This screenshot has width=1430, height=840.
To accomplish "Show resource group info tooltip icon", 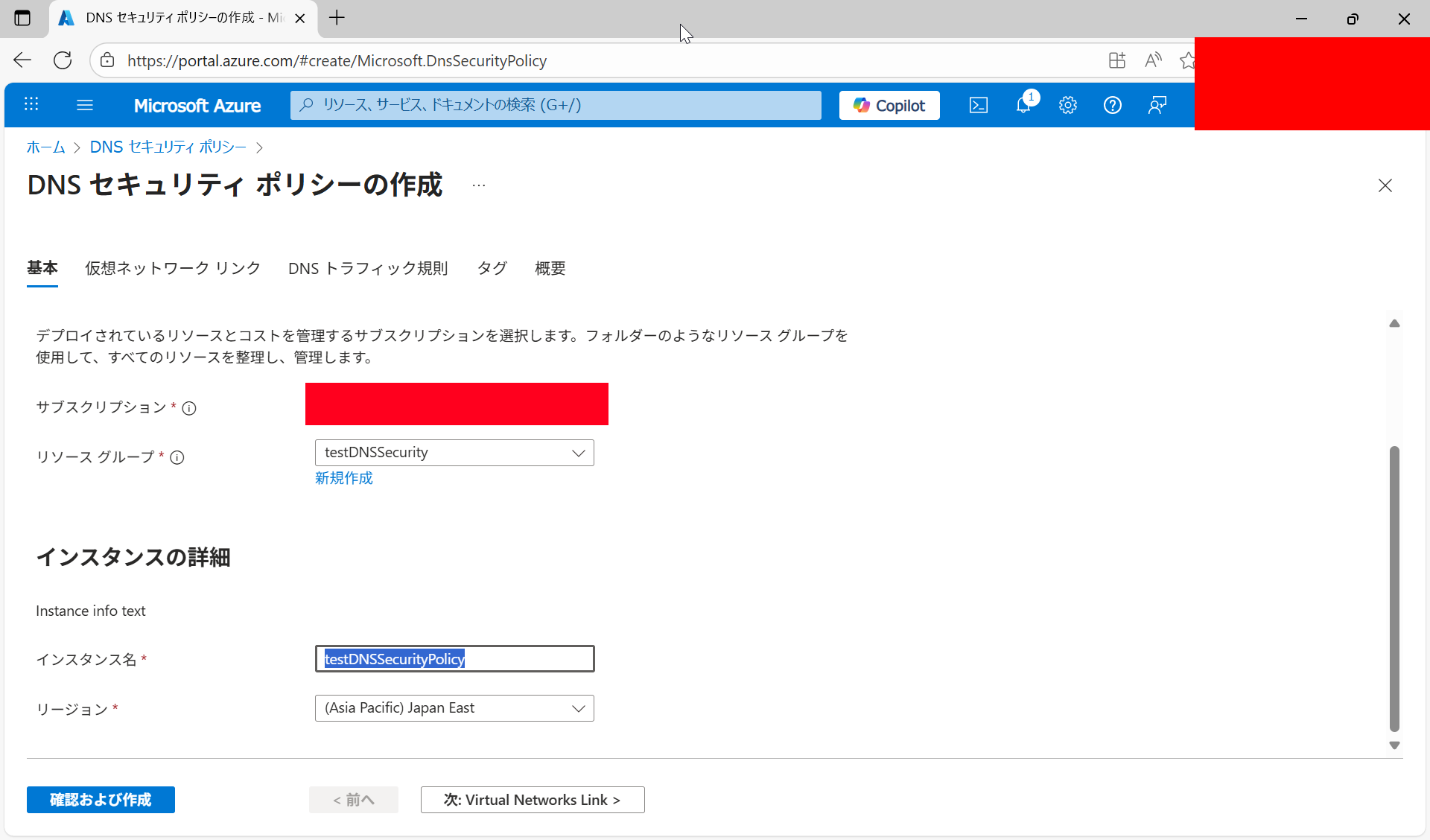I will (177, 458).
